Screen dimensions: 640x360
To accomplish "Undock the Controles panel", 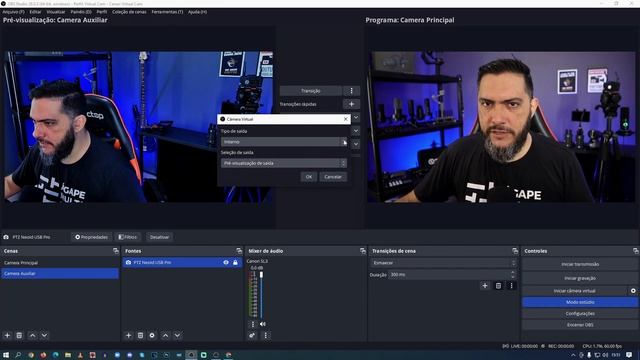I will click(x=636, y=251).
